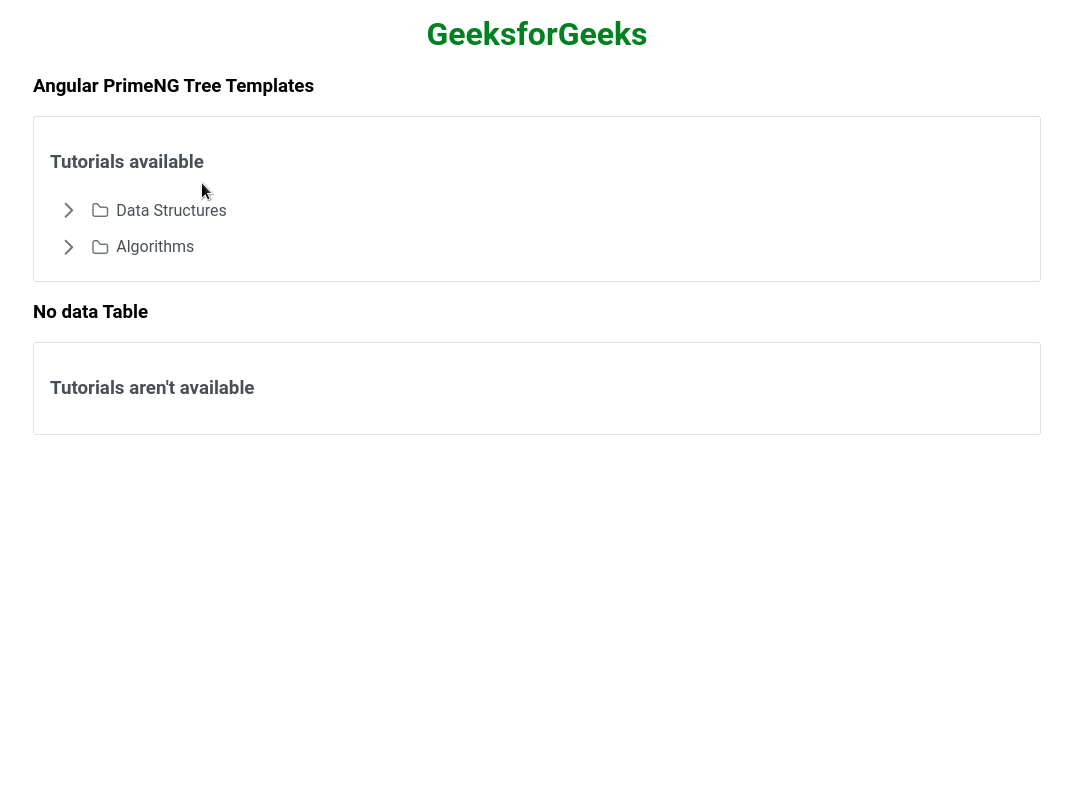This screenshot has height=788, width=1077.
Task: Click the Tutorials aren't available header
Action: pos(152,388)
